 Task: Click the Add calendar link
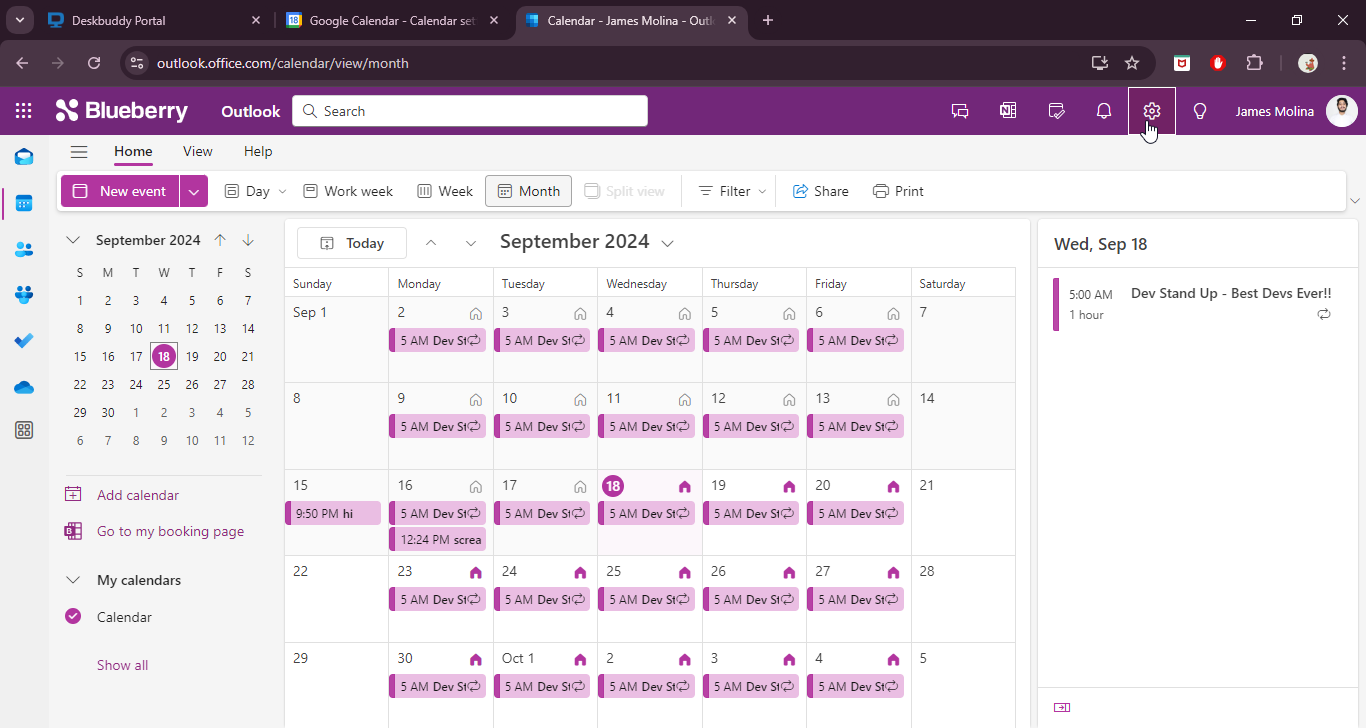tap(138, 495)
